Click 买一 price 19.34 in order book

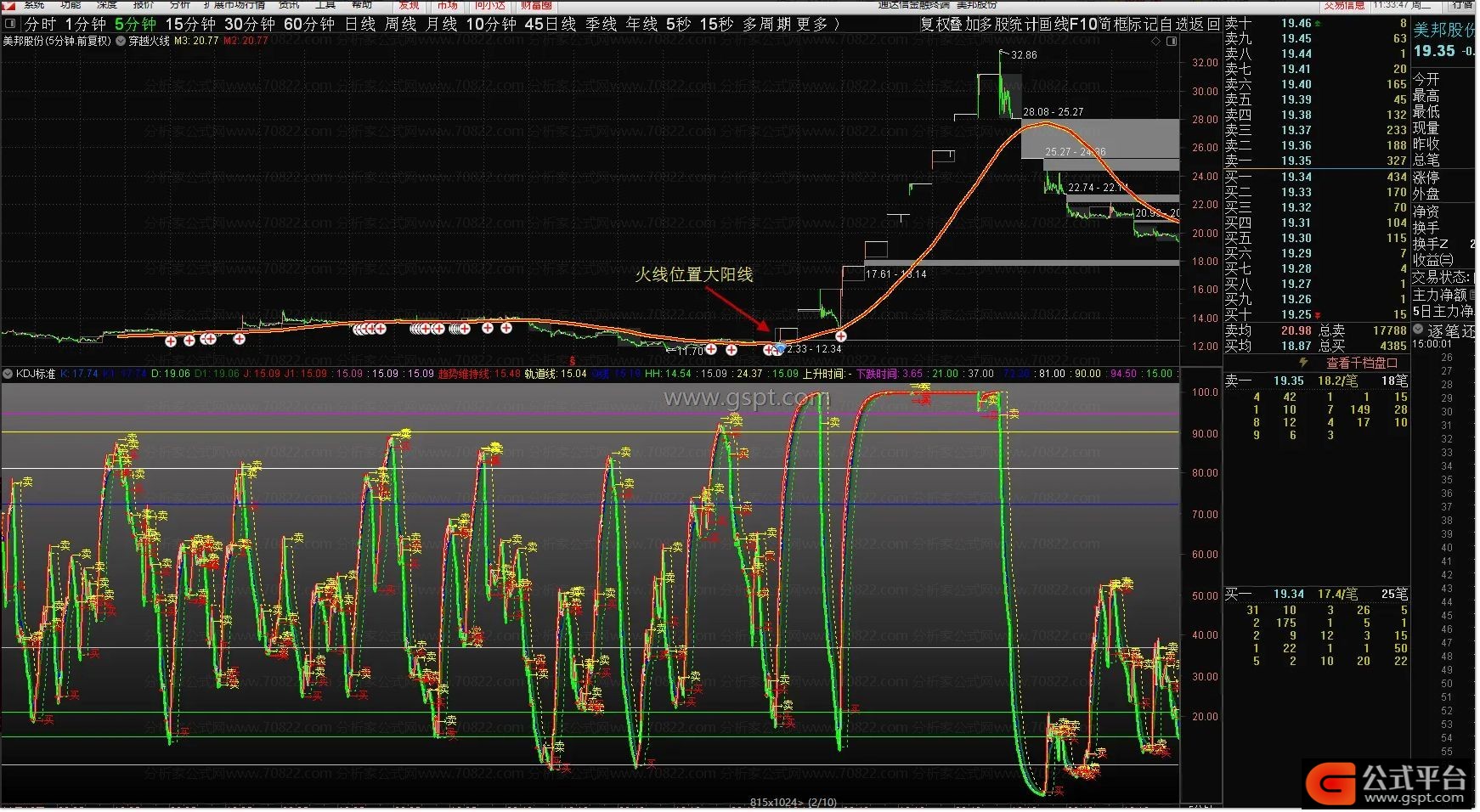click(1296, 177)
